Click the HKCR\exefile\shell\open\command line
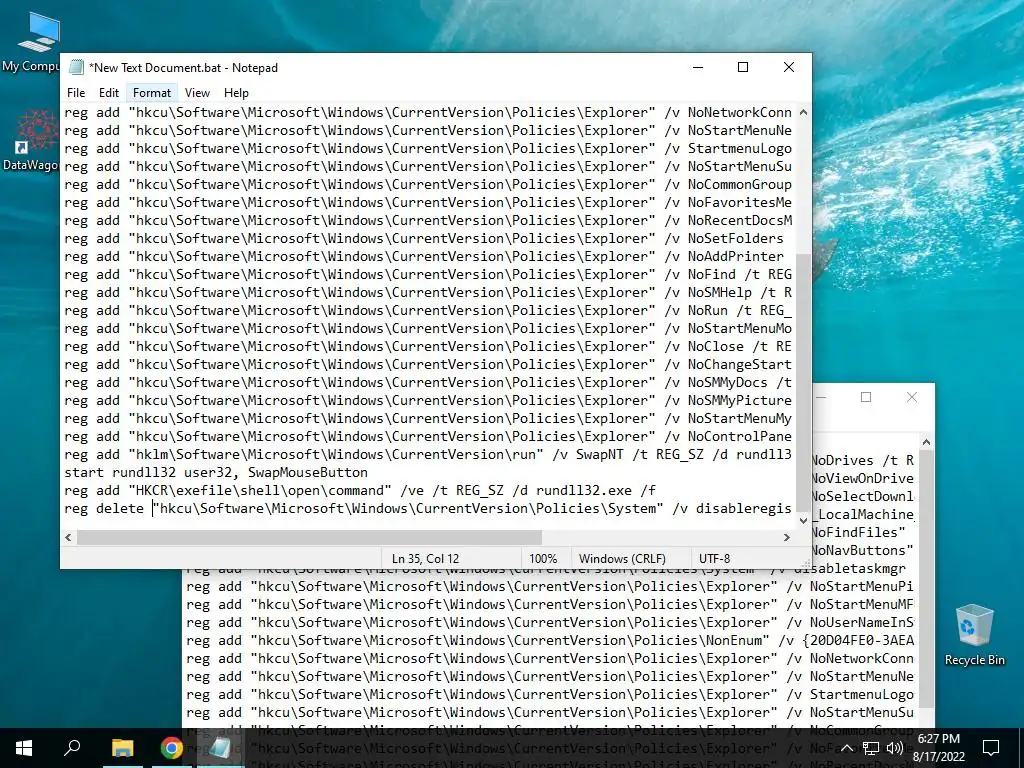This screenshot has height=768, width=1024. (x=360, y=490)
